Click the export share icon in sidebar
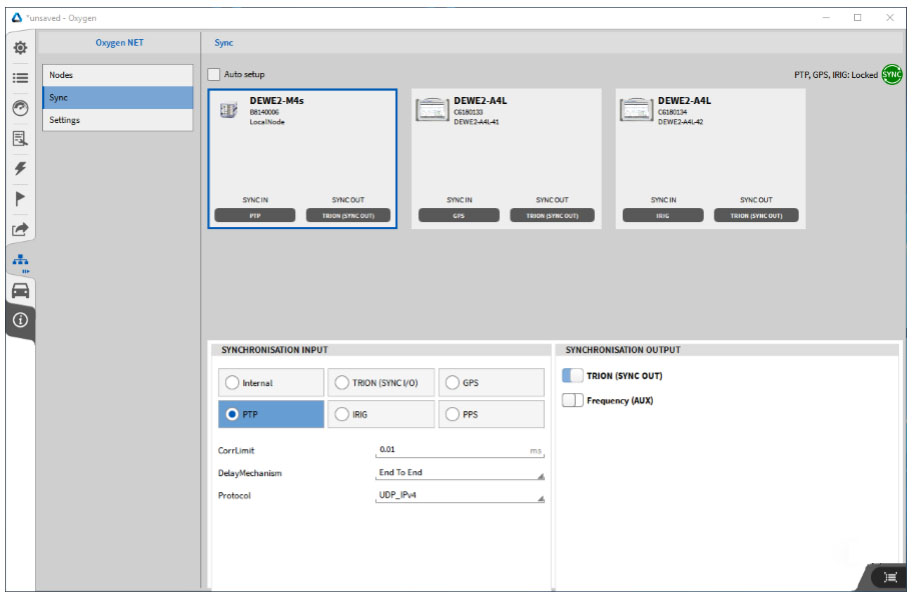Image resolution: width=912 pixels, height=595 pixels. point(20,230)
